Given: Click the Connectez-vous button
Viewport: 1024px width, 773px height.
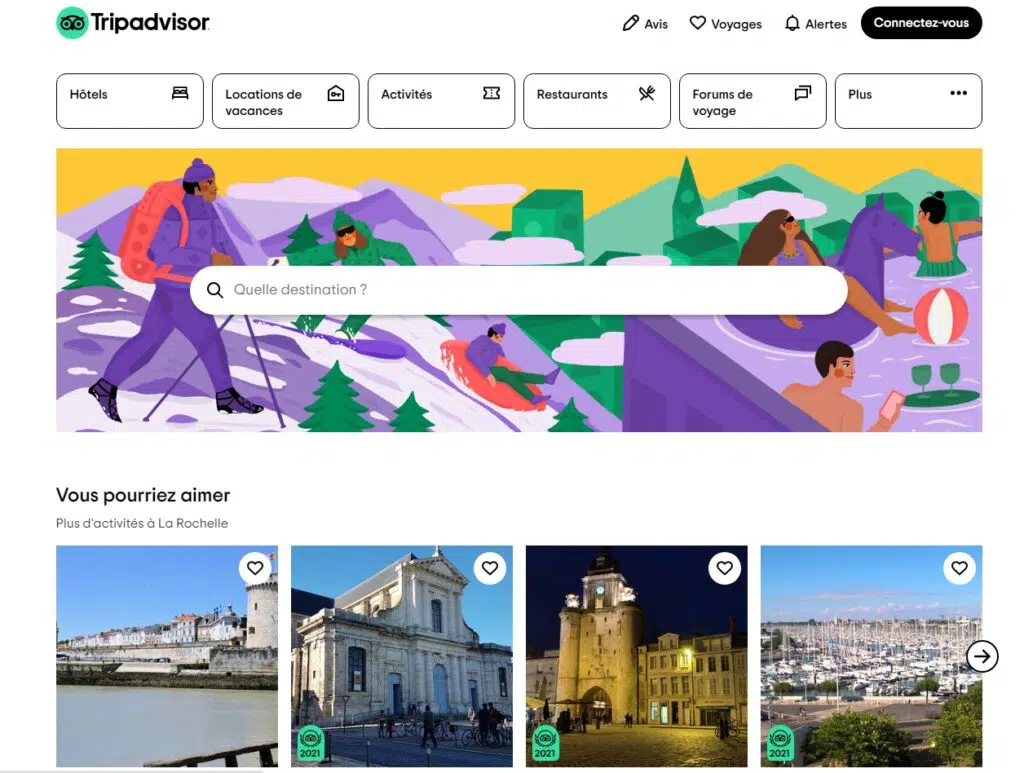Looking at the screenshot, I should click(x=921, y=23).
